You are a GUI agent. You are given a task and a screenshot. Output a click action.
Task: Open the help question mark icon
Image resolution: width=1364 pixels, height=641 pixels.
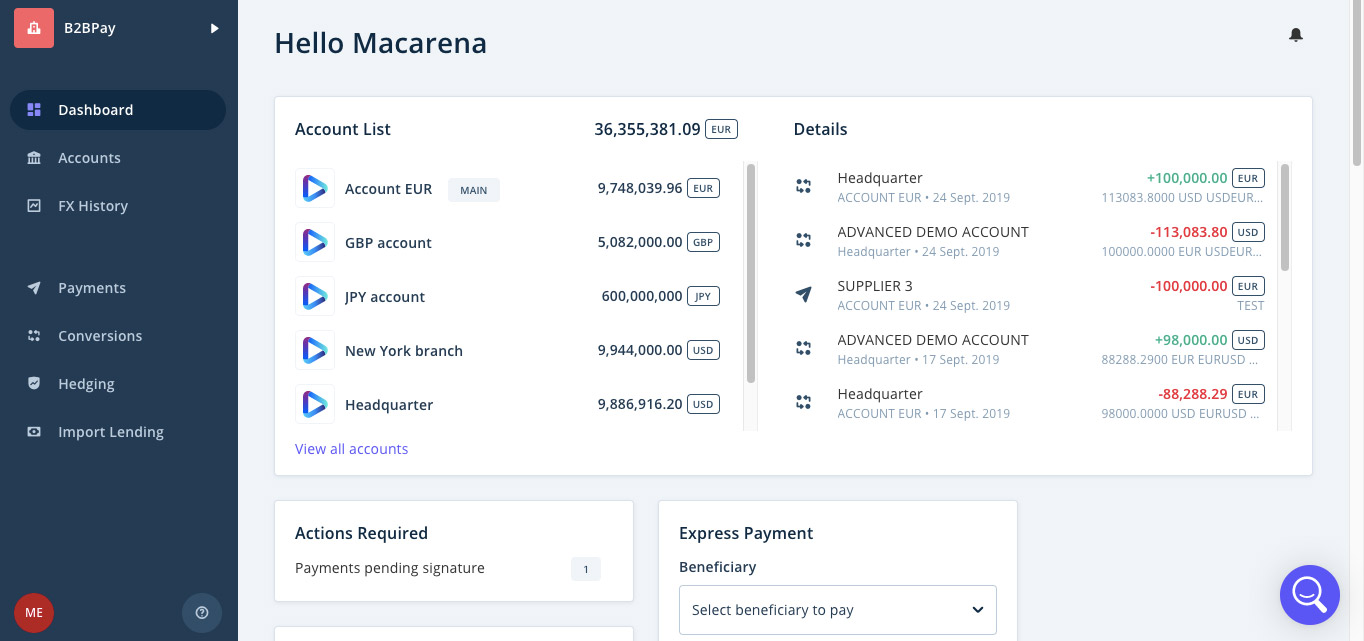click(202, 612)
